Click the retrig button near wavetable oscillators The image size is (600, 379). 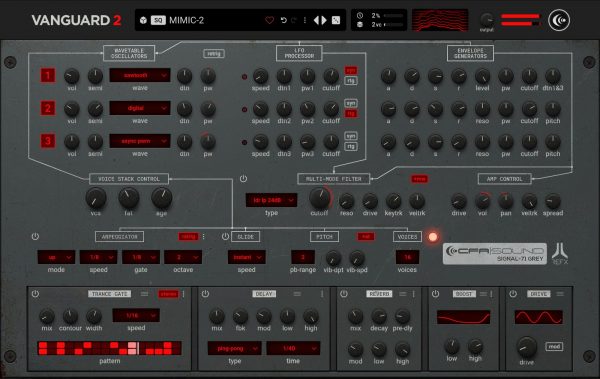click(x=214, y=54)
